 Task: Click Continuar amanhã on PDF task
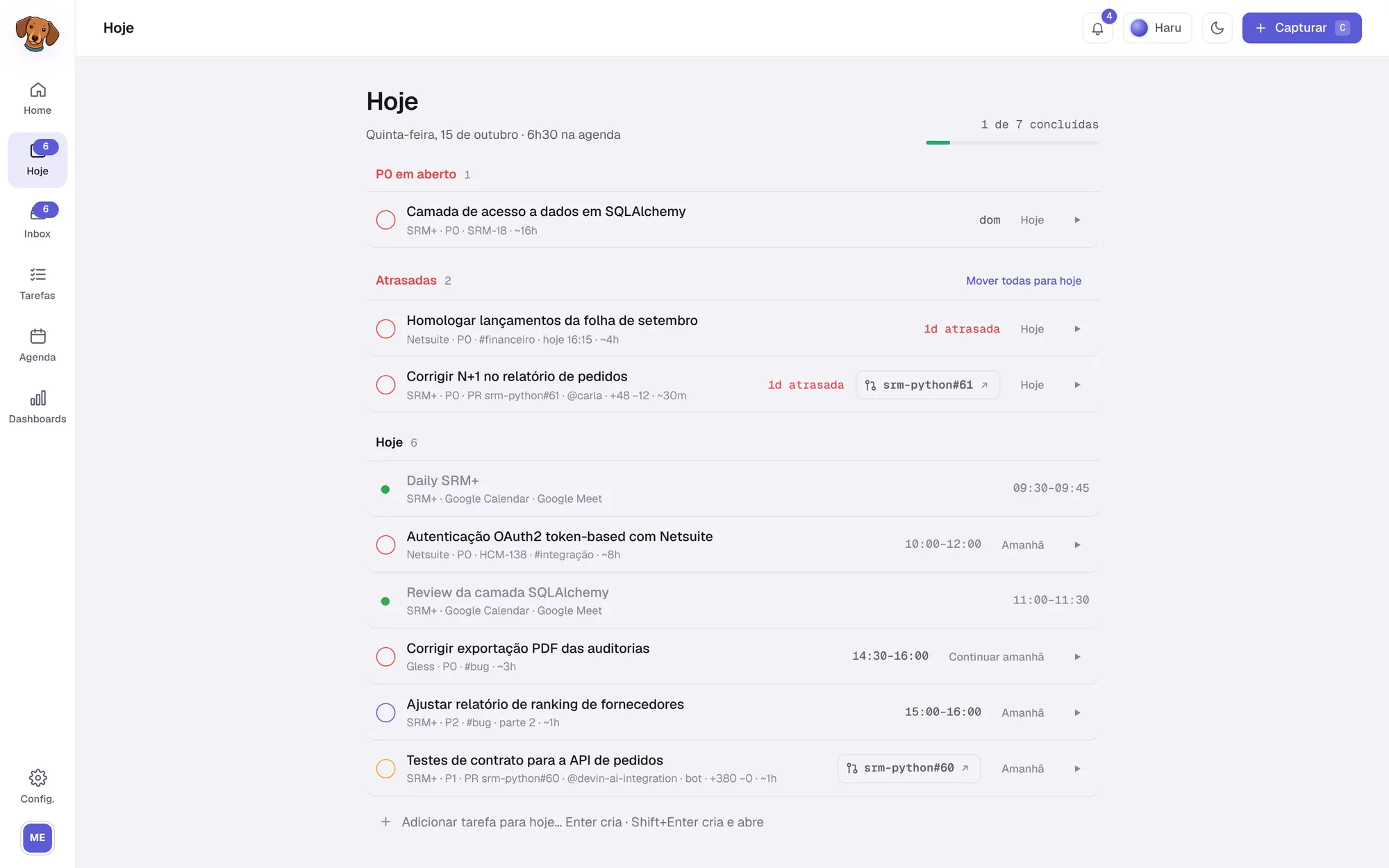coord(996,657)
